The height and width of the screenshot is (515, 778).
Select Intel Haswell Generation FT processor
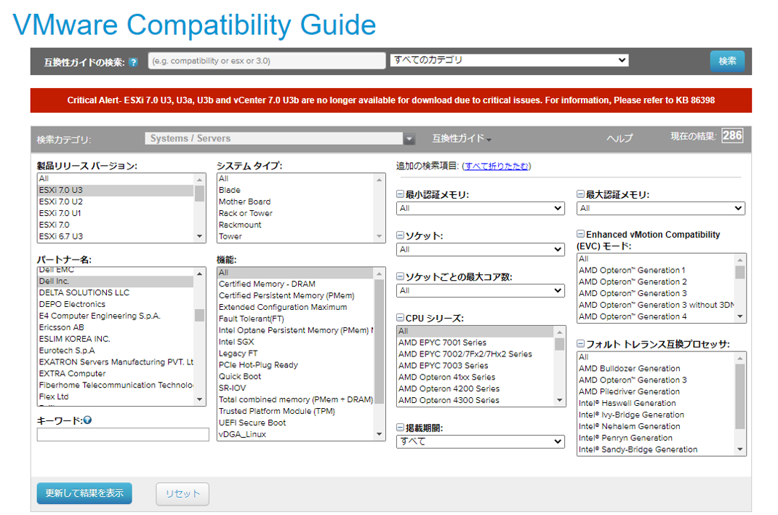[x=656, y=403]
